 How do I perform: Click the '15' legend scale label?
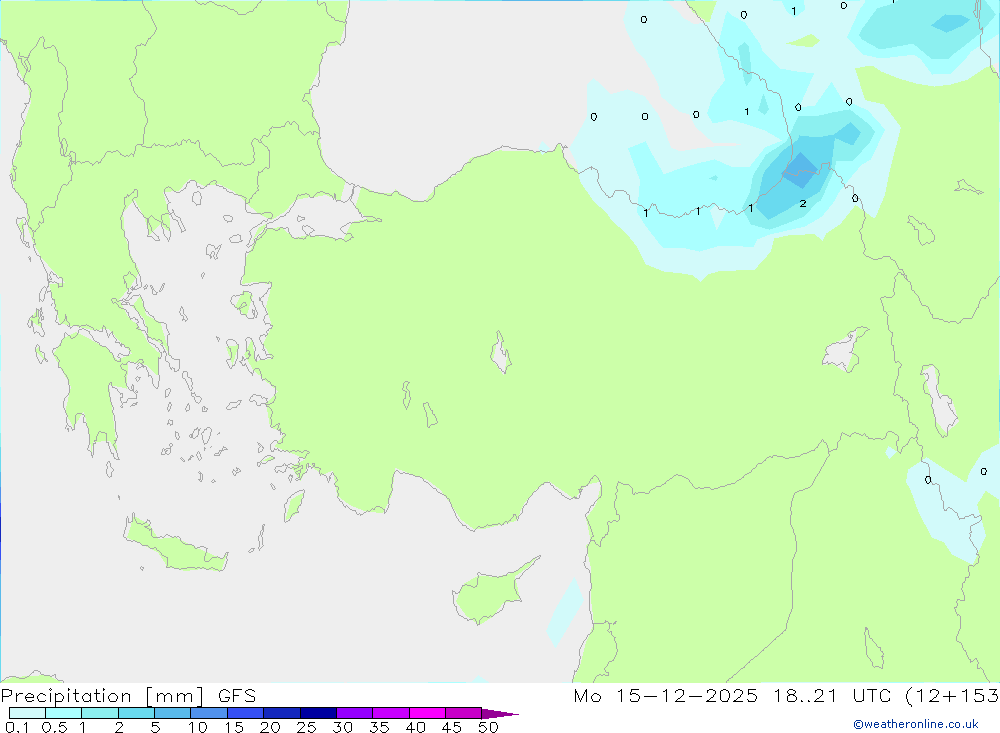[x=234, y=727]
